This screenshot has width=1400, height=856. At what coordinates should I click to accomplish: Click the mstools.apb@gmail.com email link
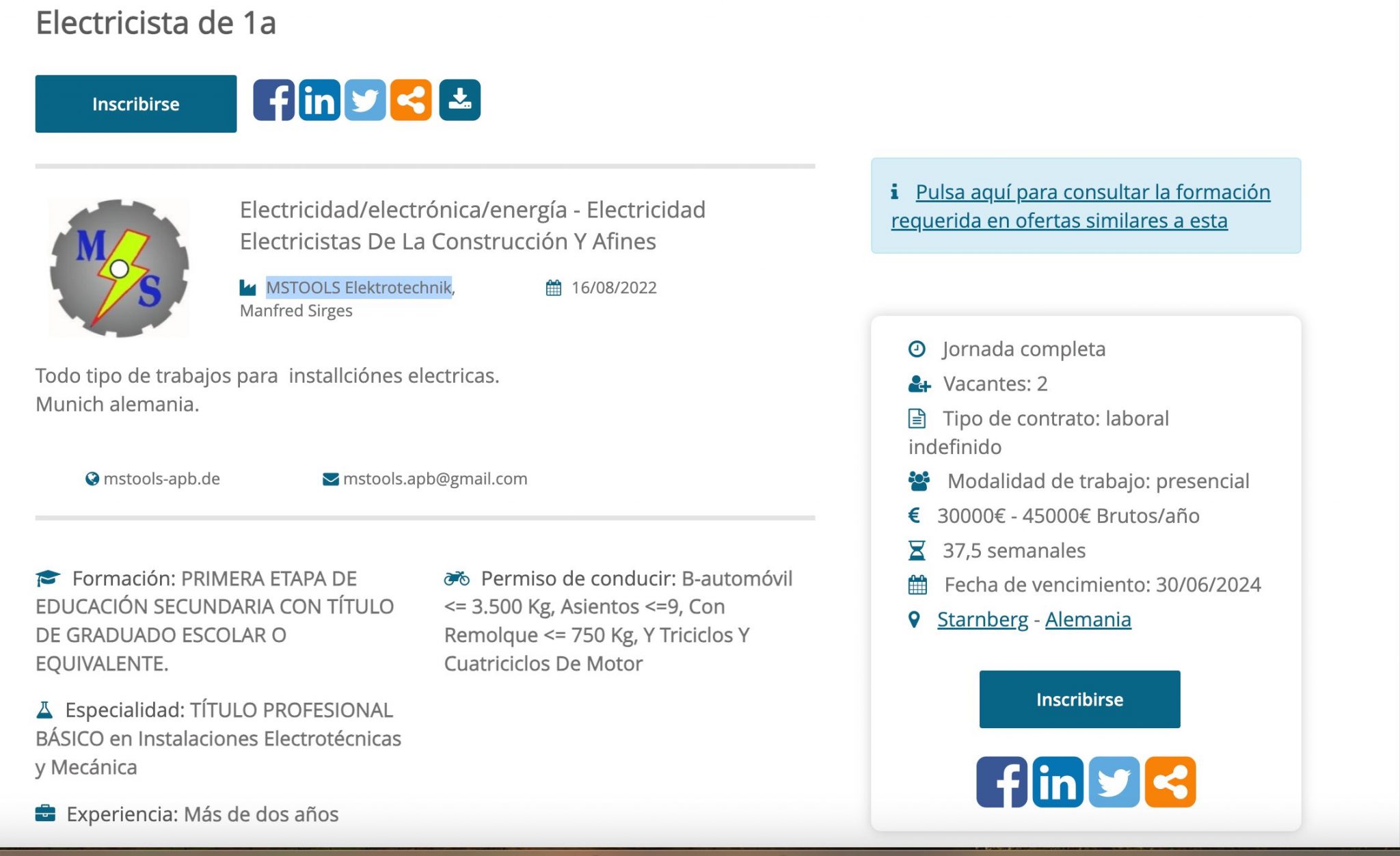click(435, 479)
